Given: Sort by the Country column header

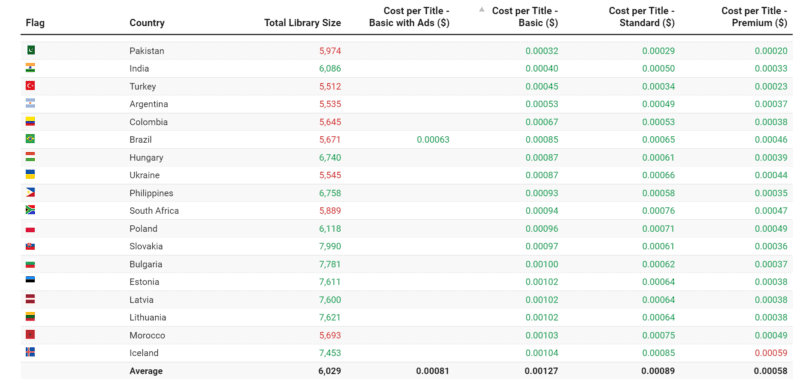Looking at the screenshot, I should 147,23.
